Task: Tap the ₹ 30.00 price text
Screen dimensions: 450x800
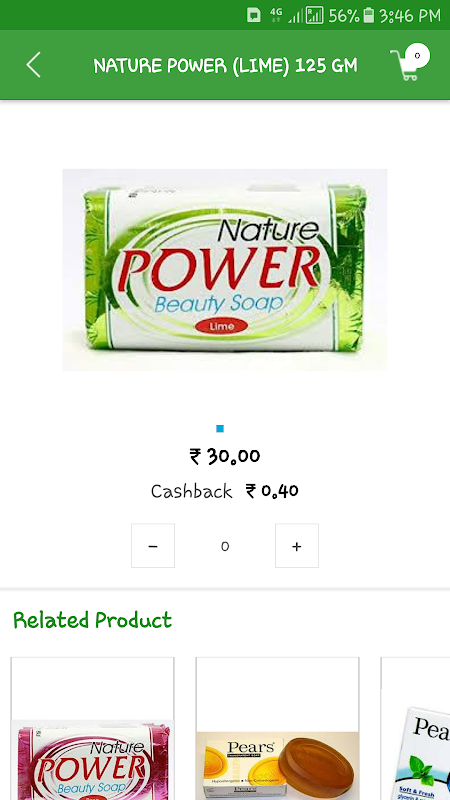Action: coord(225,456)
